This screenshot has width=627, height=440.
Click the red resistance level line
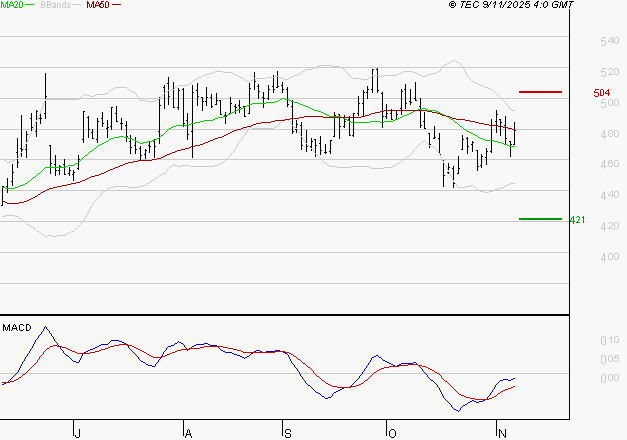[540, 92]
